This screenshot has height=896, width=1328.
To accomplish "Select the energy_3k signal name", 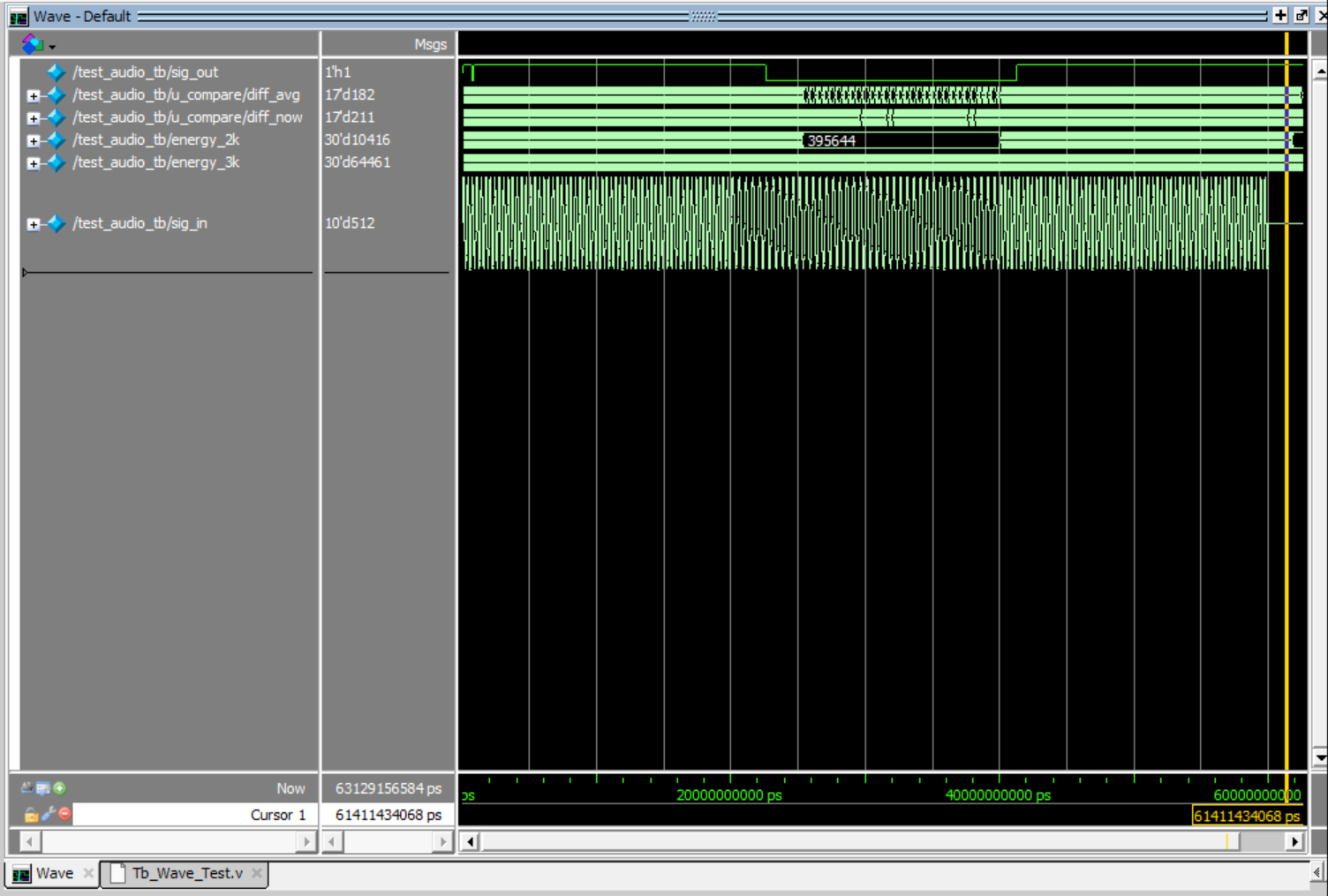I will pyautogui.click(x=155, y=162).
